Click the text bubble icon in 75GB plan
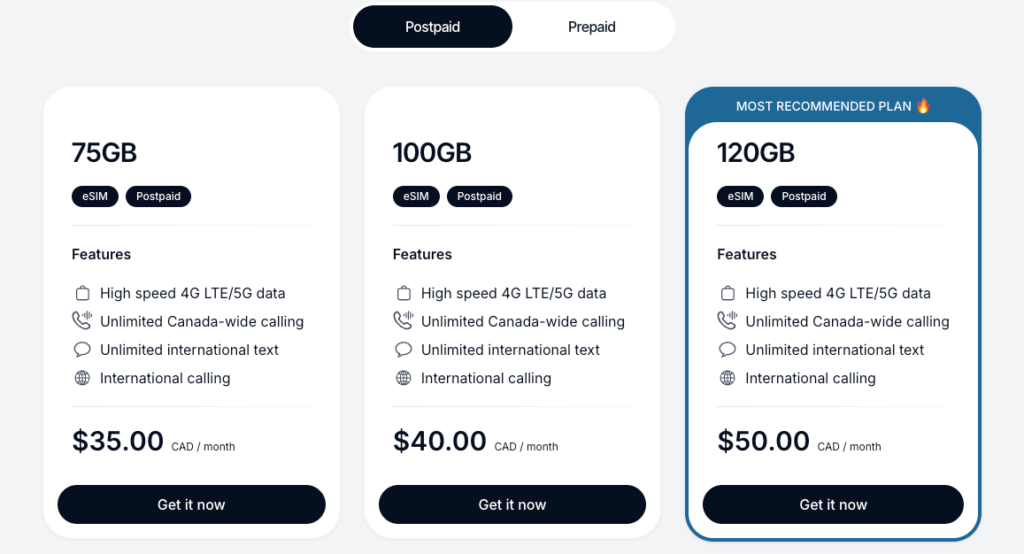The image size is (1024, 554). point(82,350)
